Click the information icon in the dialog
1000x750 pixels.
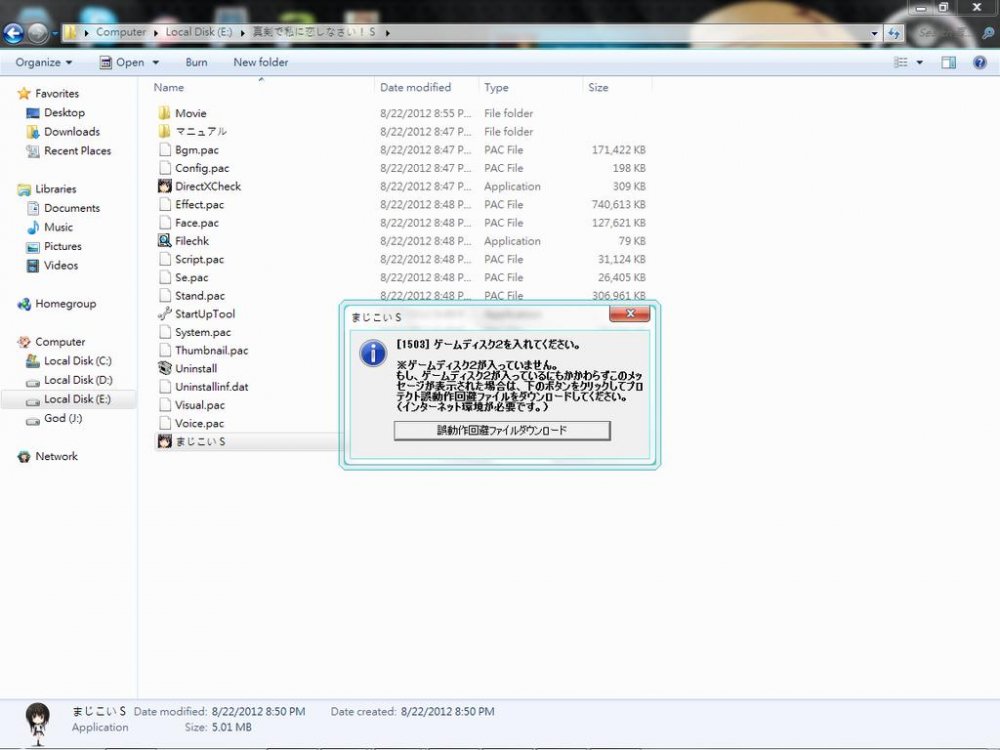(x=371, y=354)
